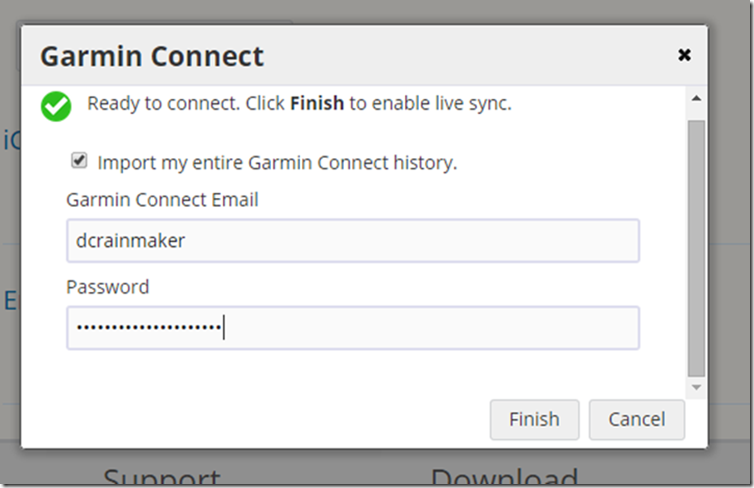Click the scrollbar up arrow
The width and height of the screenshot is (754, 488).
pyautogui.click(x=696, y=95)
